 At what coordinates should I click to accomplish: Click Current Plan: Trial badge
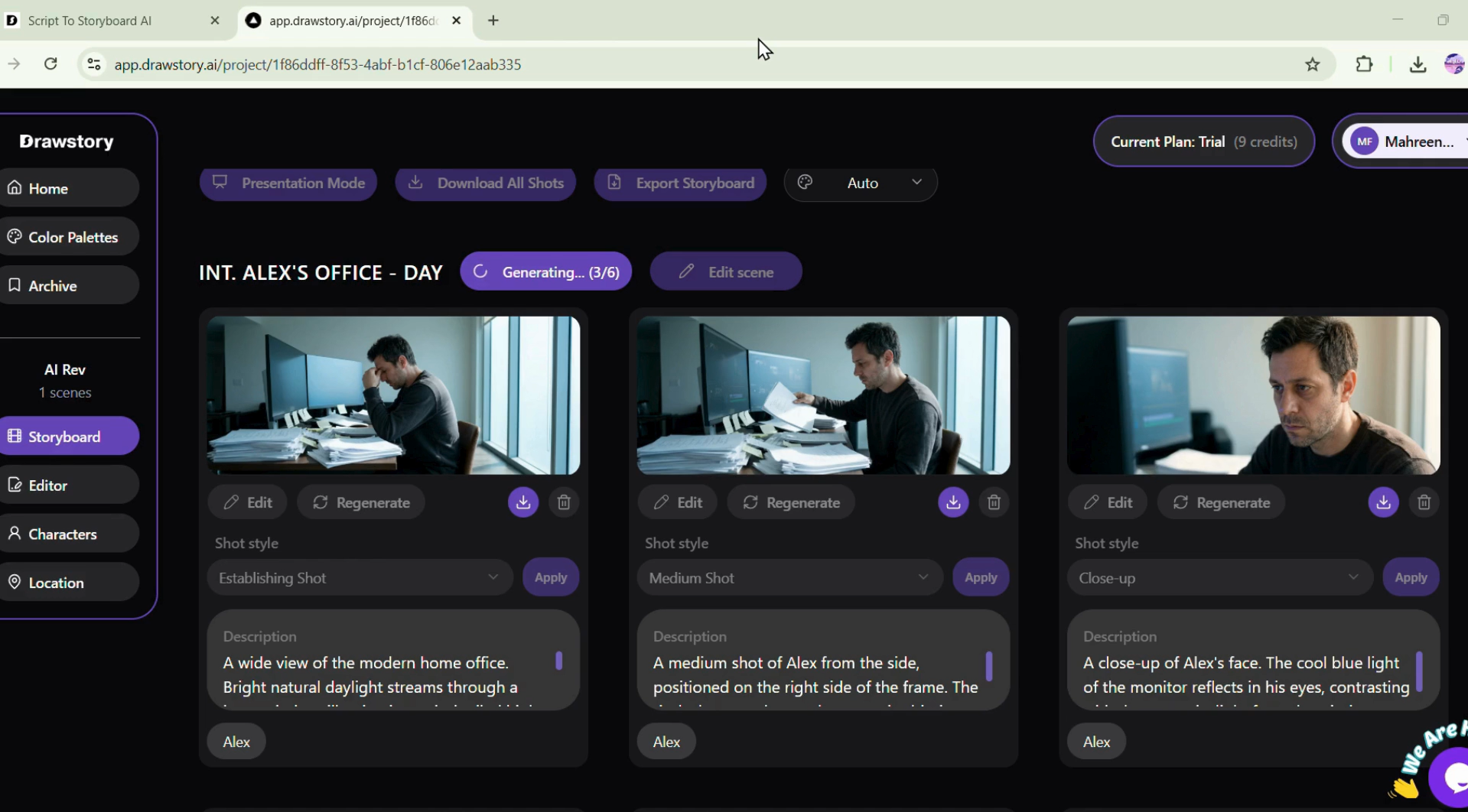tap(1204, 141)
